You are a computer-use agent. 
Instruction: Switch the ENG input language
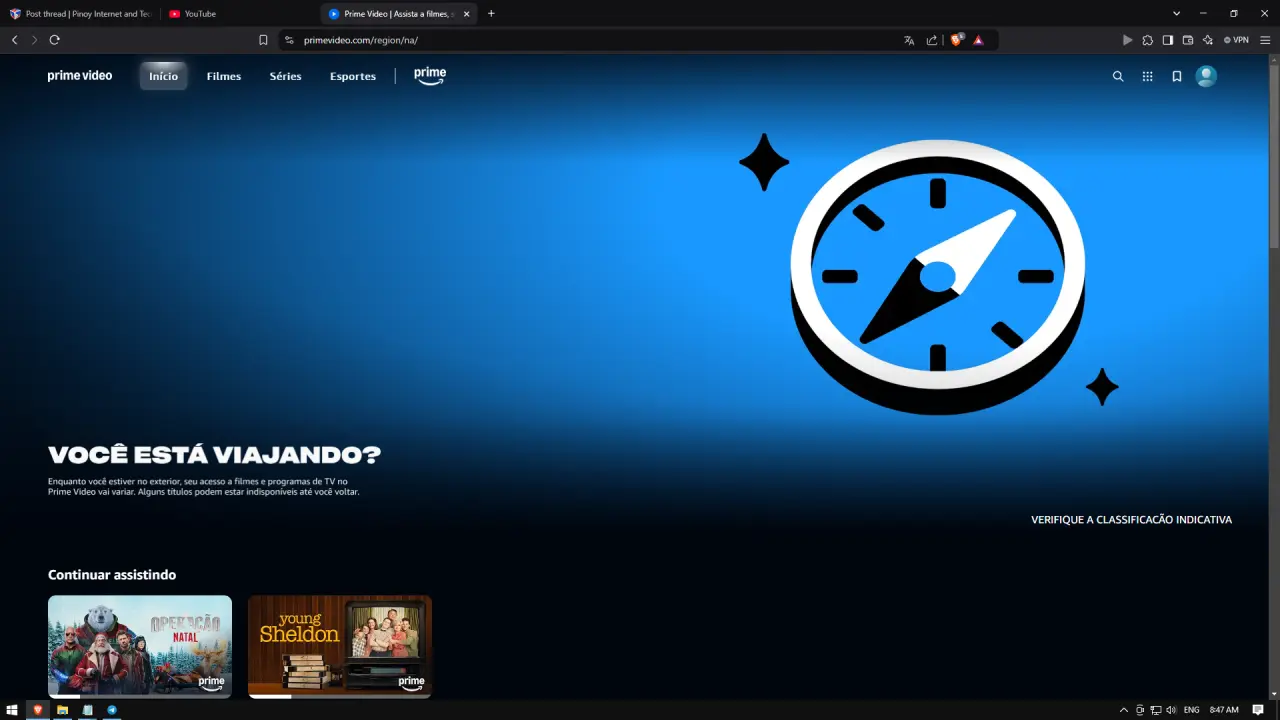(1191, 710)
